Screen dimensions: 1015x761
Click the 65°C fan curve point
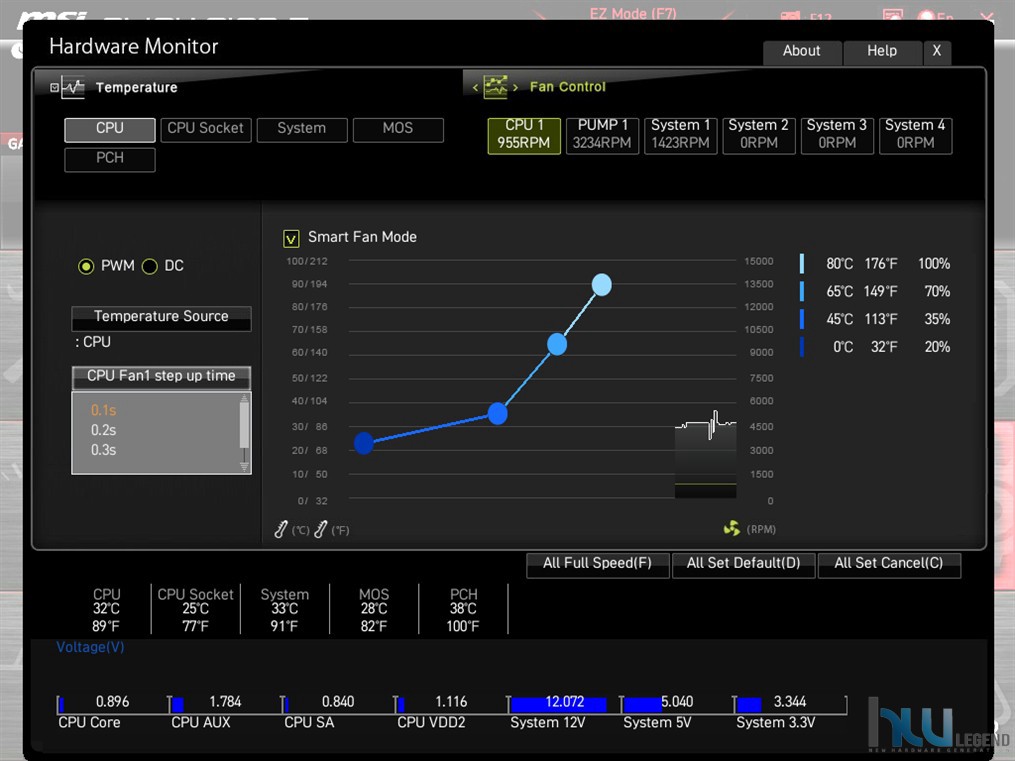pos(557,344)
